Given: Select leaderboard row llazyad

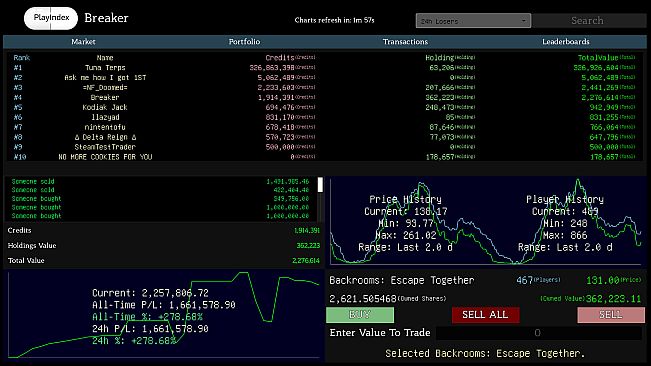Looking at the screenshot, I should (325, 117).
